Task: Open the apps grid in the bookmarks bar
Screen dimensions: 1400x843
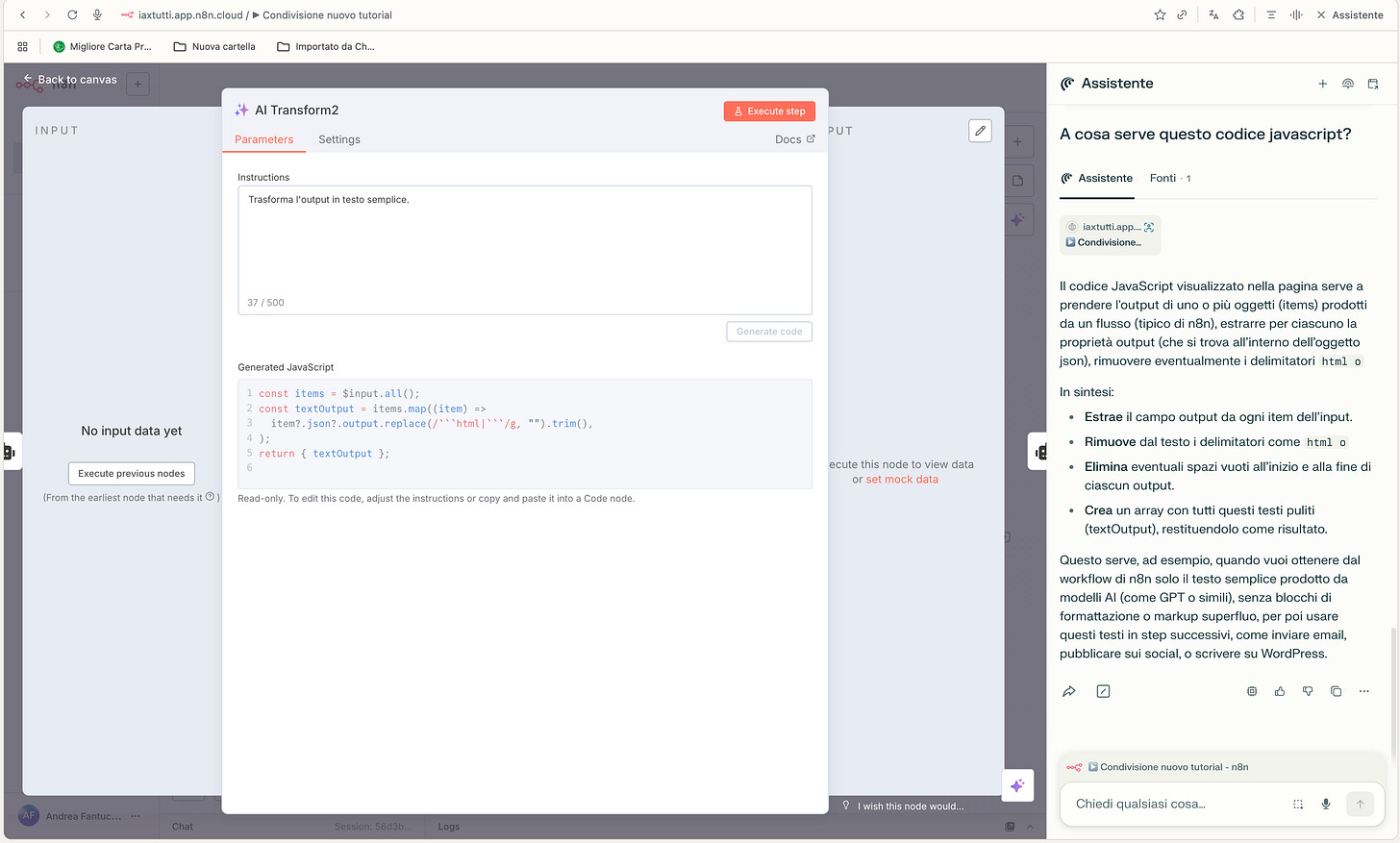Action: click(x=22, y=46)
